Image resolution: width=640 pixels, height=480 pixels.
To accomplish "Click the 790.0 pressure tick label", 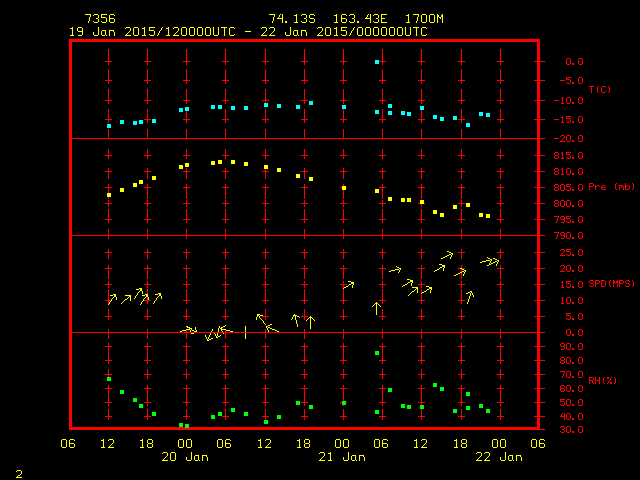I will (x=561, y=236).
